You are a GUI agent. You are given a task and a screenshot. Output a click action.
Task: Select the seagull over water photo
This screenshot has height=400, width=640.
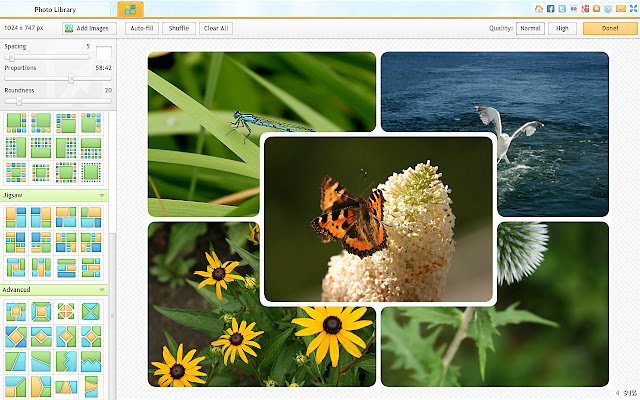(553, 133)
